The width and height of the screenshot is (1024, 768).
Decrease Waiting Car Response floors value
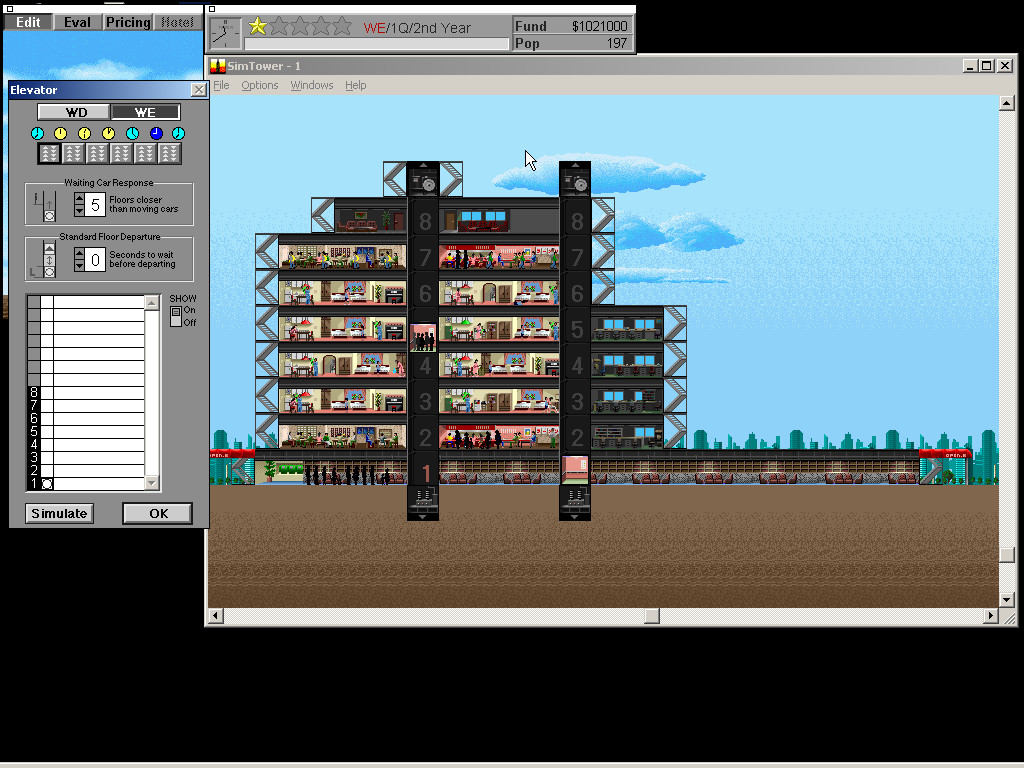point(79,210)
